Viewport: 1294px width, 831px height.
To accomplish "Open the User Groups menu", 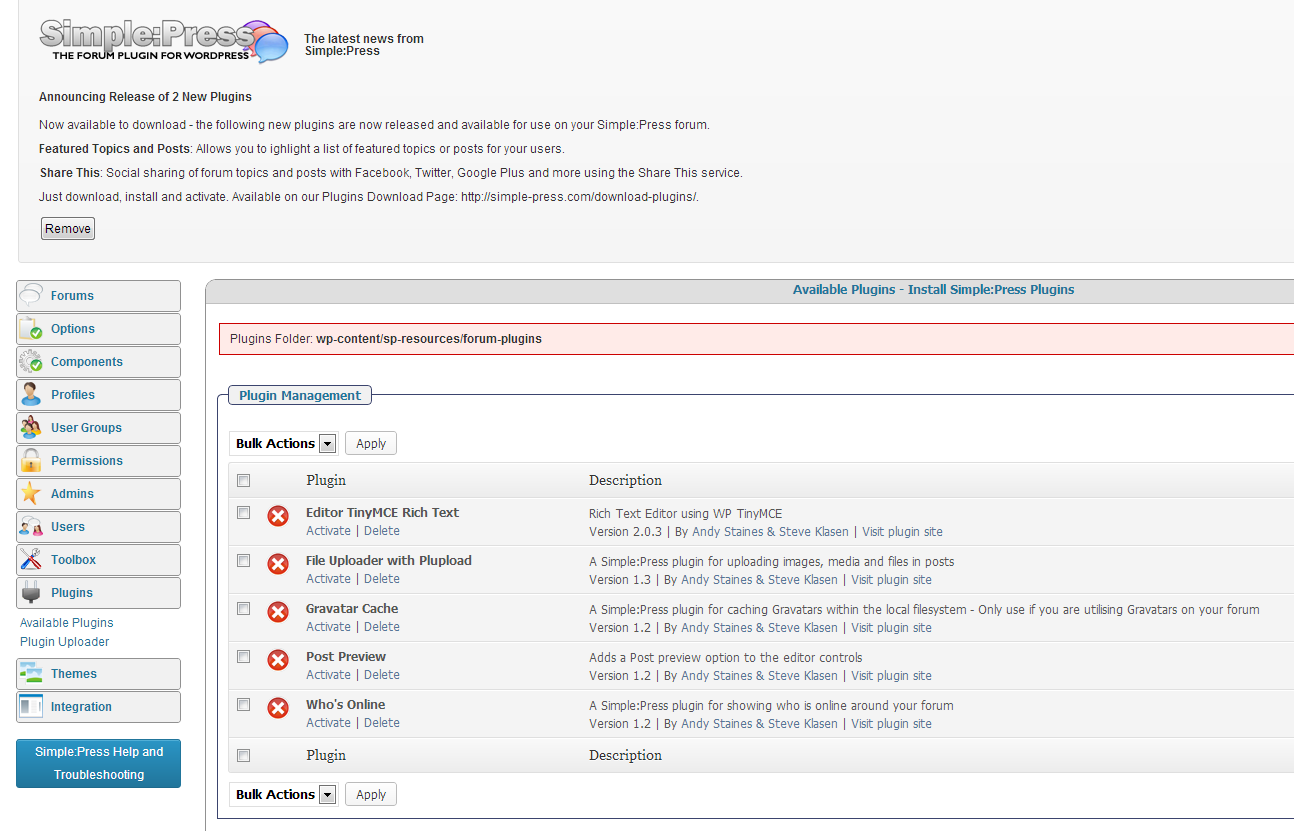I will [98, 428].
